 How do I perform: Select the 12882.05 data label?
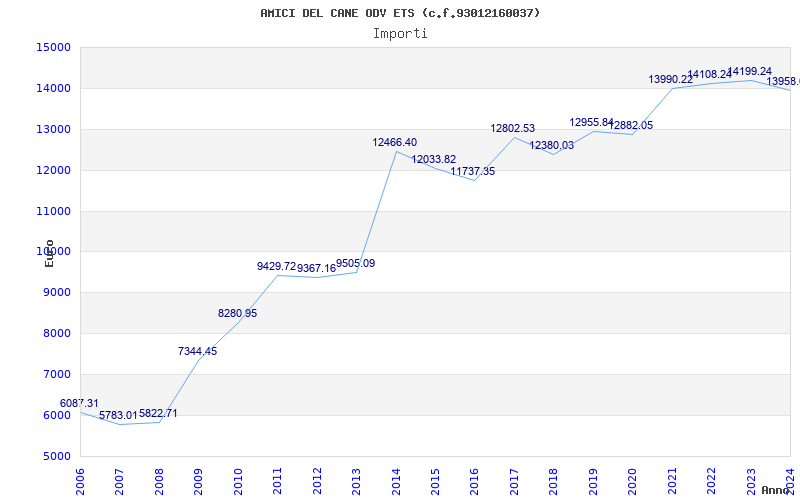631,126
